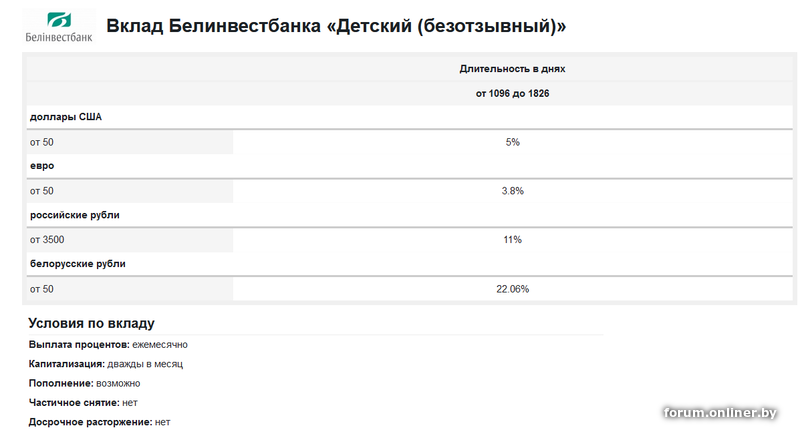The width and height of the screenshot is (800, 436).
Task: Click the 11% Russian ruble rate
Action: [512, 240]
